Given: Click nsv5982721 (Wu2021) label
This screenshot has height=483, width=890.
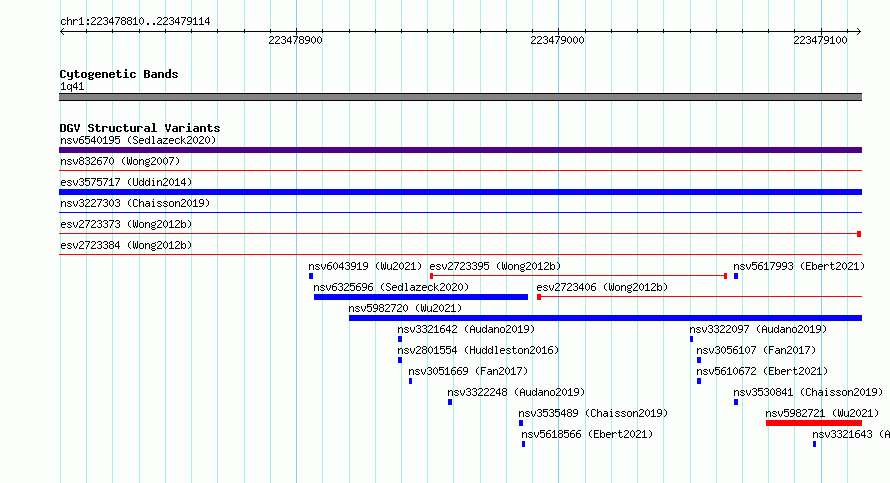Looking at the screenshot, I should 822,413.
